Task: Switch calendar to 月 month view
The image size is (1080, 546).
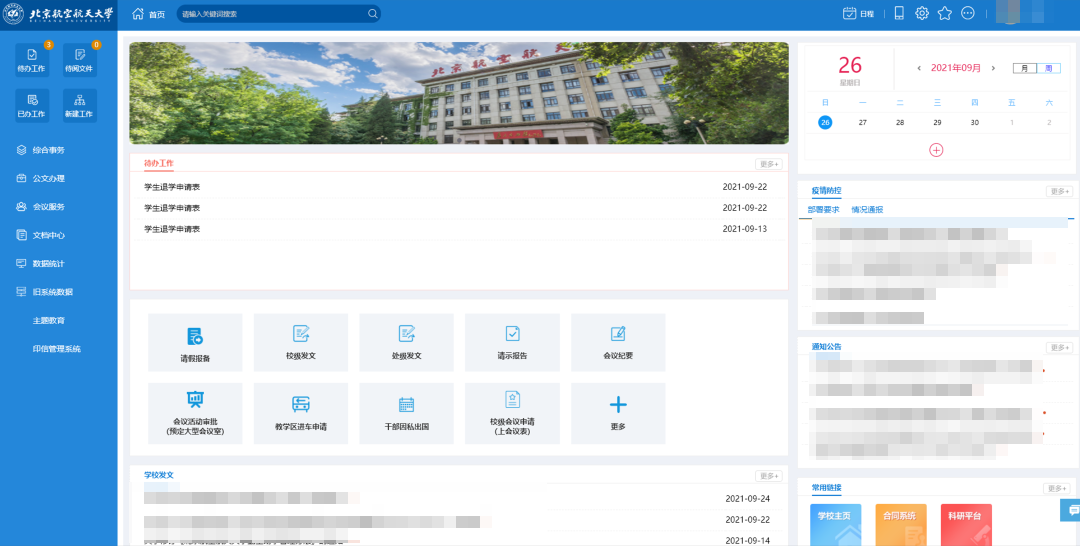Action: [1025, 68]
